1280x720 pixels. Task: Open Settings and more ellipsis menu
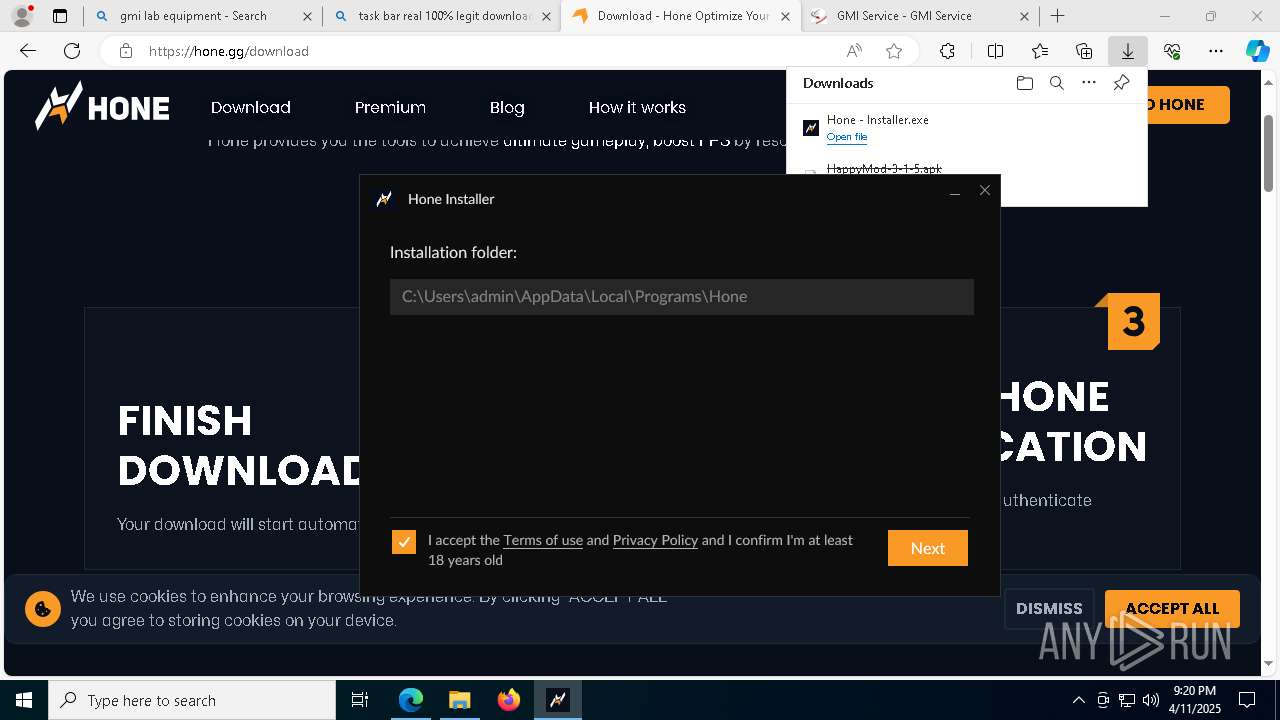tap(1216, 51)
